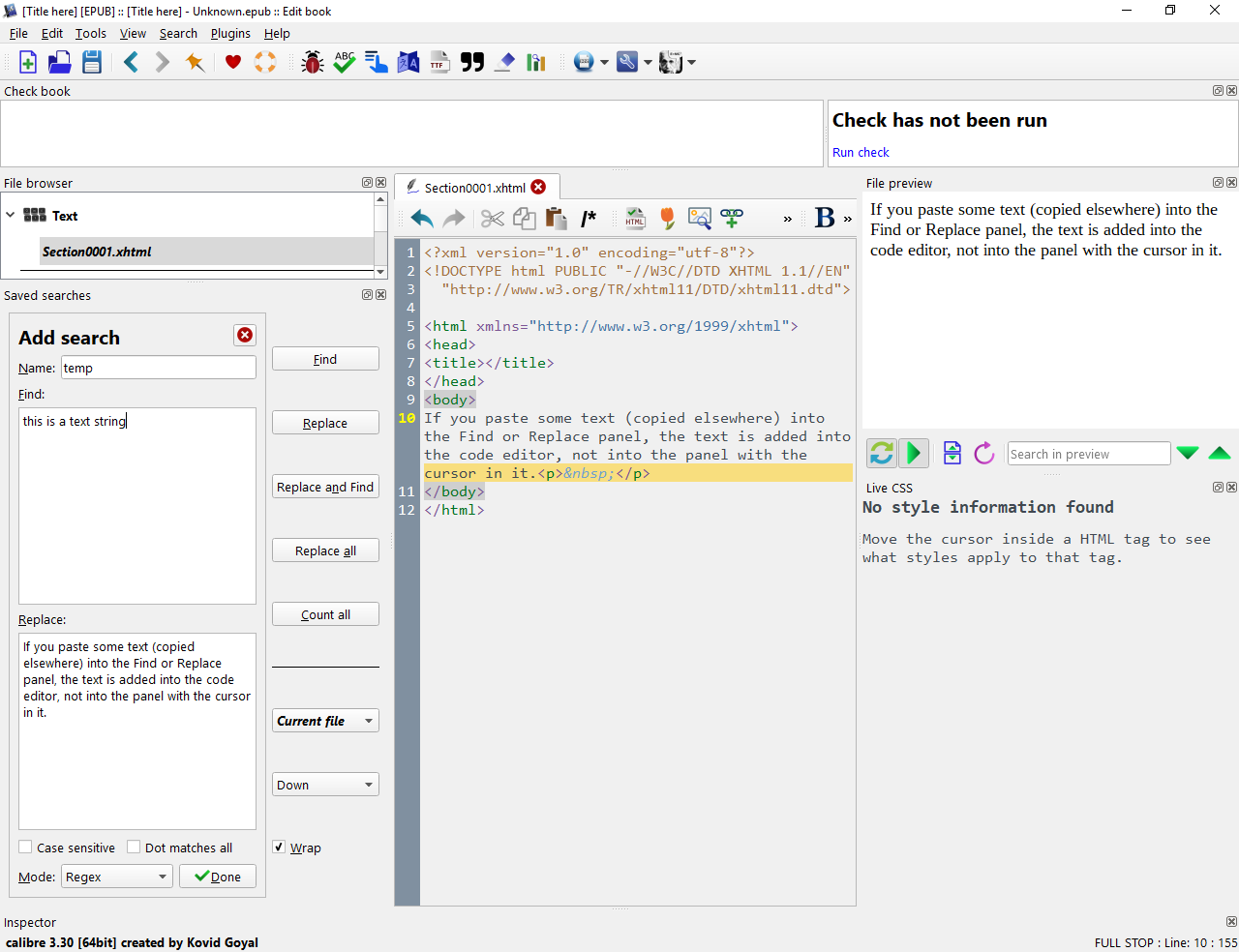The image size is (1239, 952).
Task: Open the Down direction dropdown
Action: pos(325,785)
